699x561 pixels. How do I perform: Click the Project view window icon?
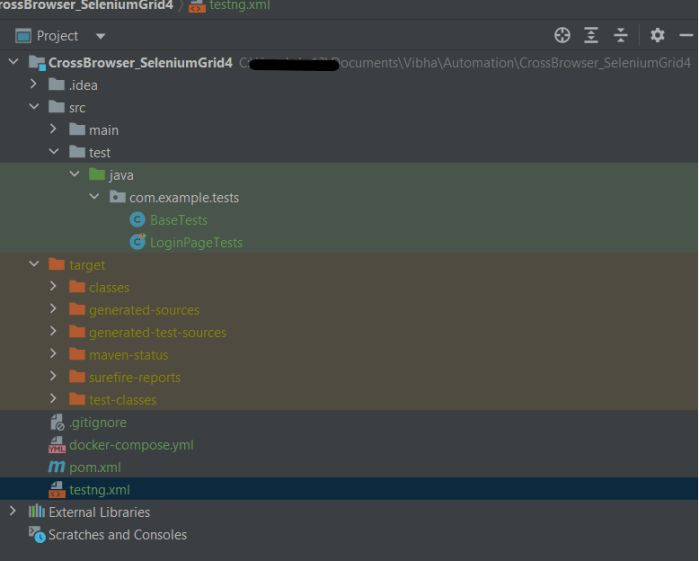pos(23,36)
